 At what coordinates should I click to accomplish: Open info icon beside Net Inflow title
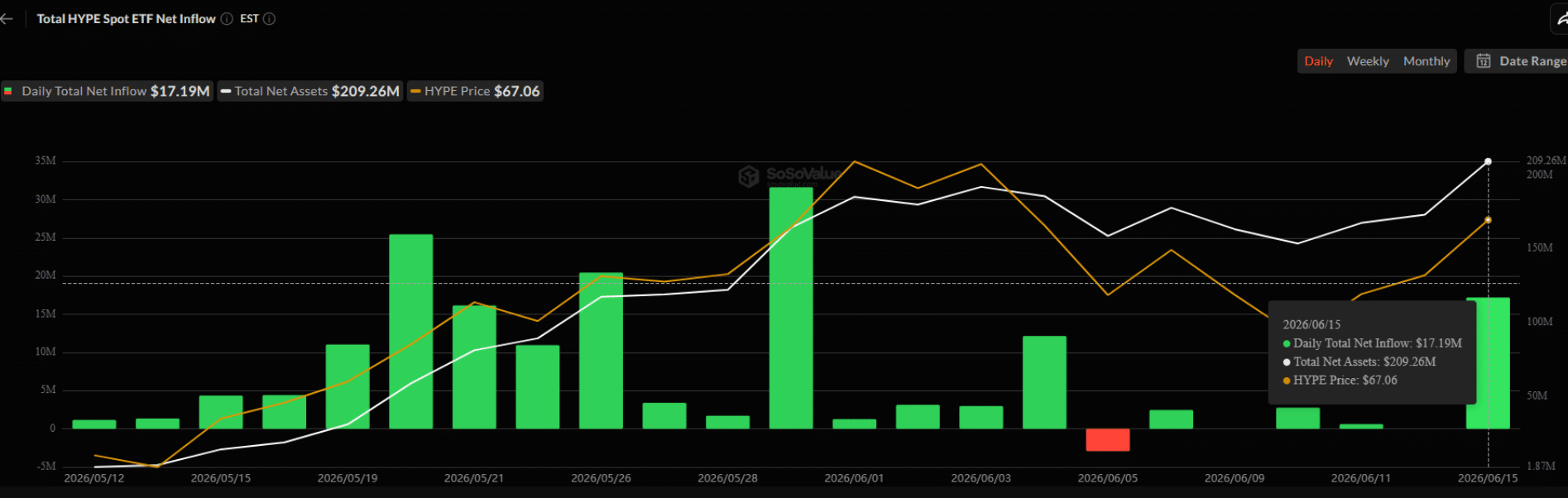coord(227,19)
